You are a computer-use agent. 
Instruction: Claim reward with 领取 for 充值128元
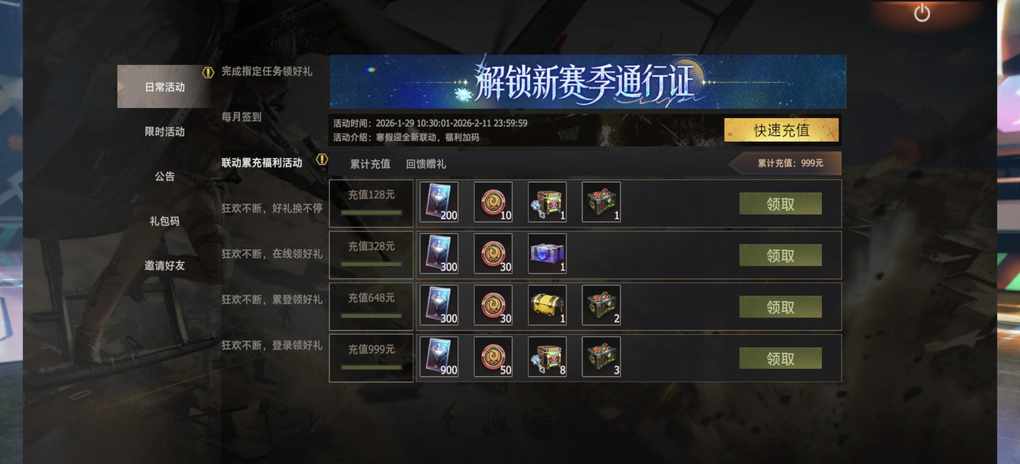780,204
